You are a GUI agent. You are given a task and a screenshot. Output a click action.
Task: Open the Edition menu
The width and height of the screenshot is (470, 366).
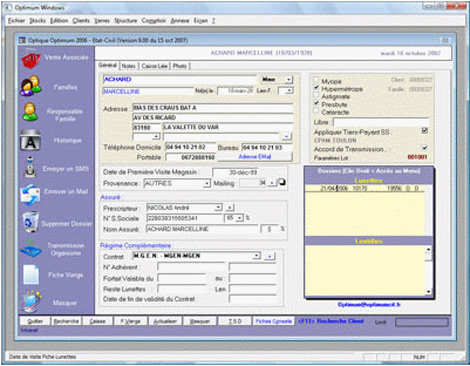click(59, 21)
